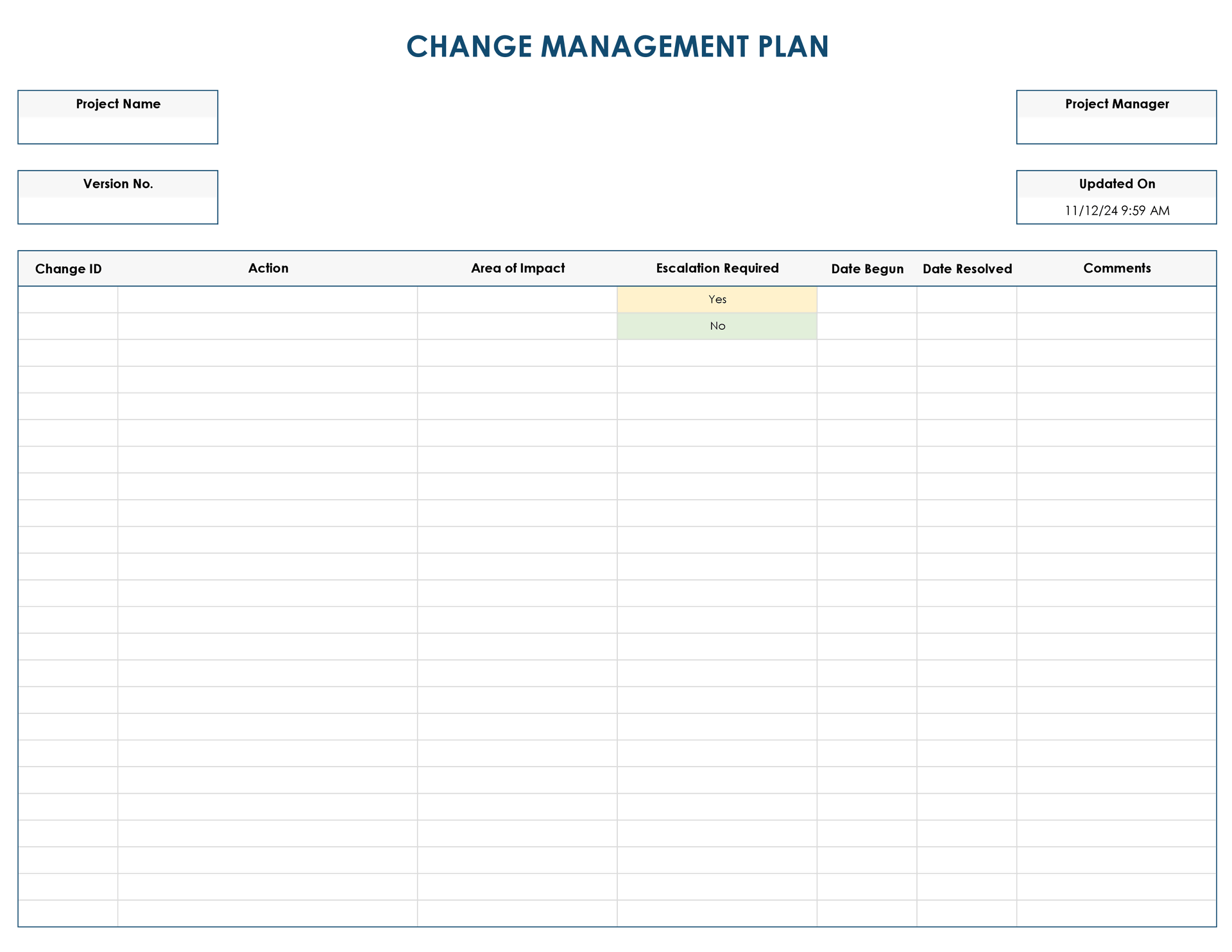The height and width of the screenshot is (952, 1232).
Task: Click the Date Resolved column header
Action: click(x=967, y=268)
